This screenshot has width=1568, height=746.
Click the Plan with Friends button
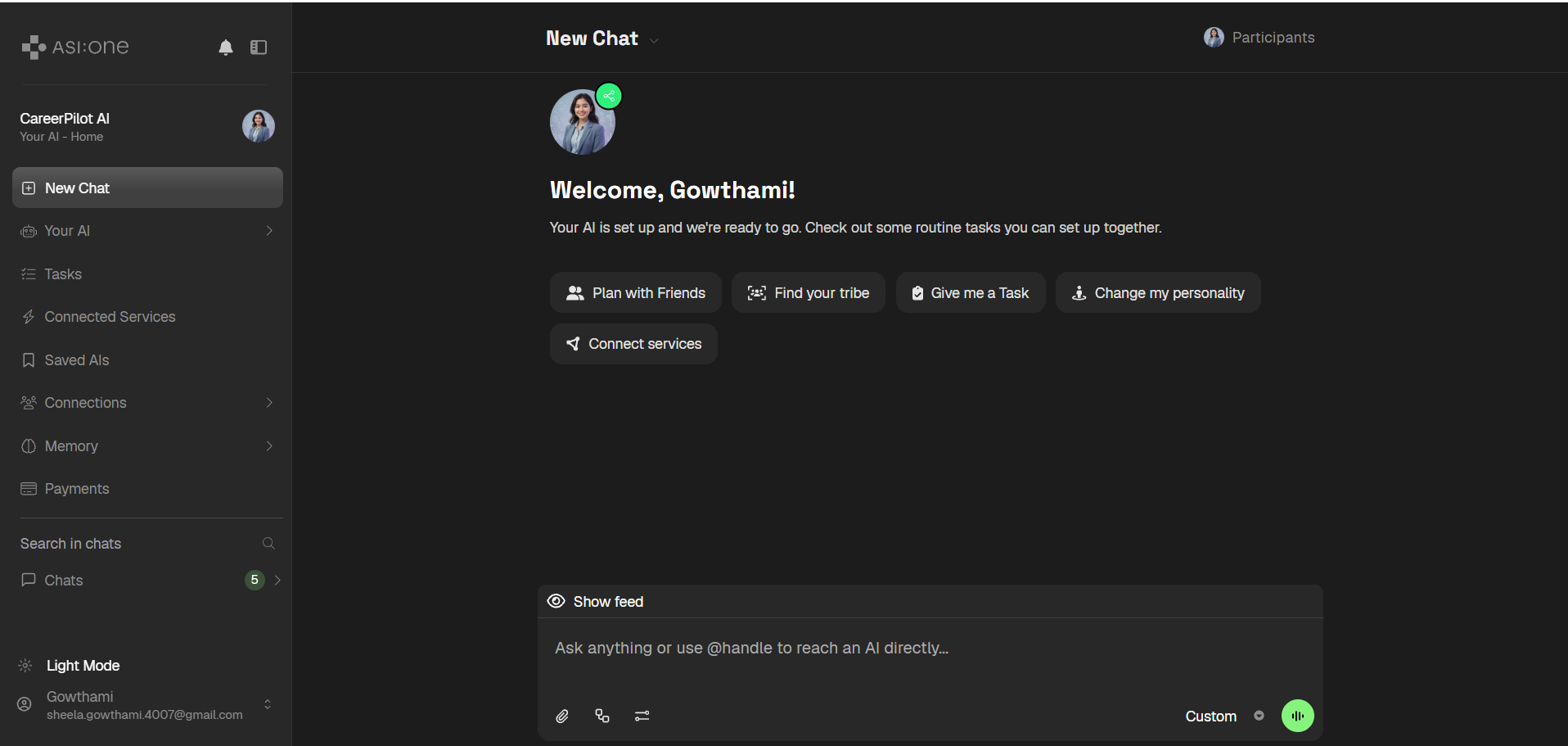click(636, 292)
